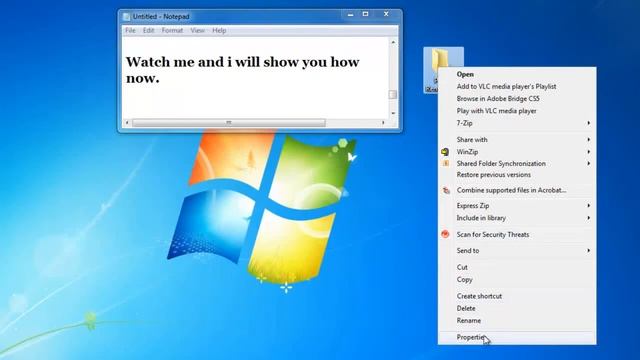Click Notepad's vertical scrollbar thumb
The image size is (640, 360).
(x=393, y=94)
